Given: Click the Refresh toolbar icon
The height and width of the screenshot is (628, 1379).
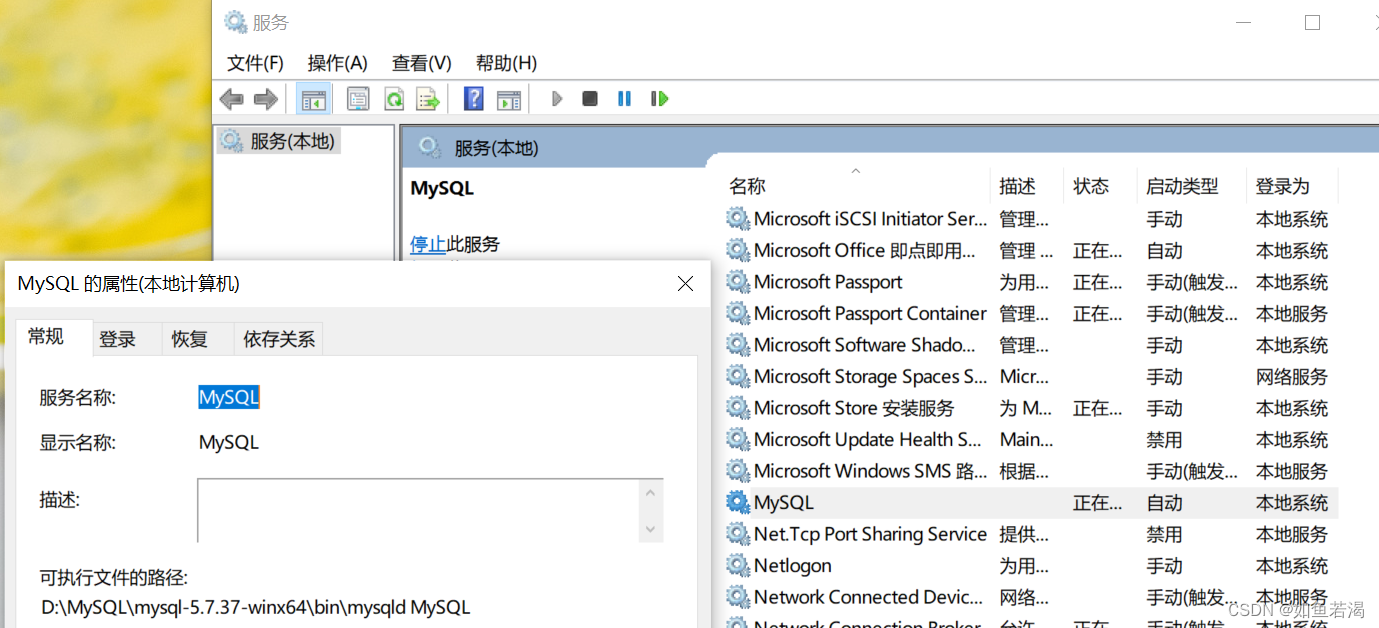Looking at the screenshot, I should (x=394, y=99).
